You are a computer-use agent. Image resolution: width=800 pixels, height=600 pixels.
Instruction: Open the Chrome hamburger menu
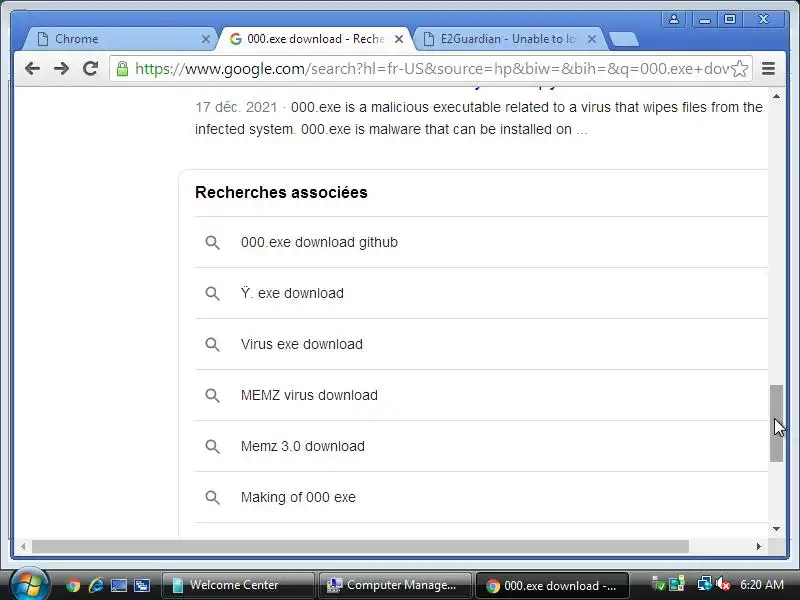[x=768, y=69]
